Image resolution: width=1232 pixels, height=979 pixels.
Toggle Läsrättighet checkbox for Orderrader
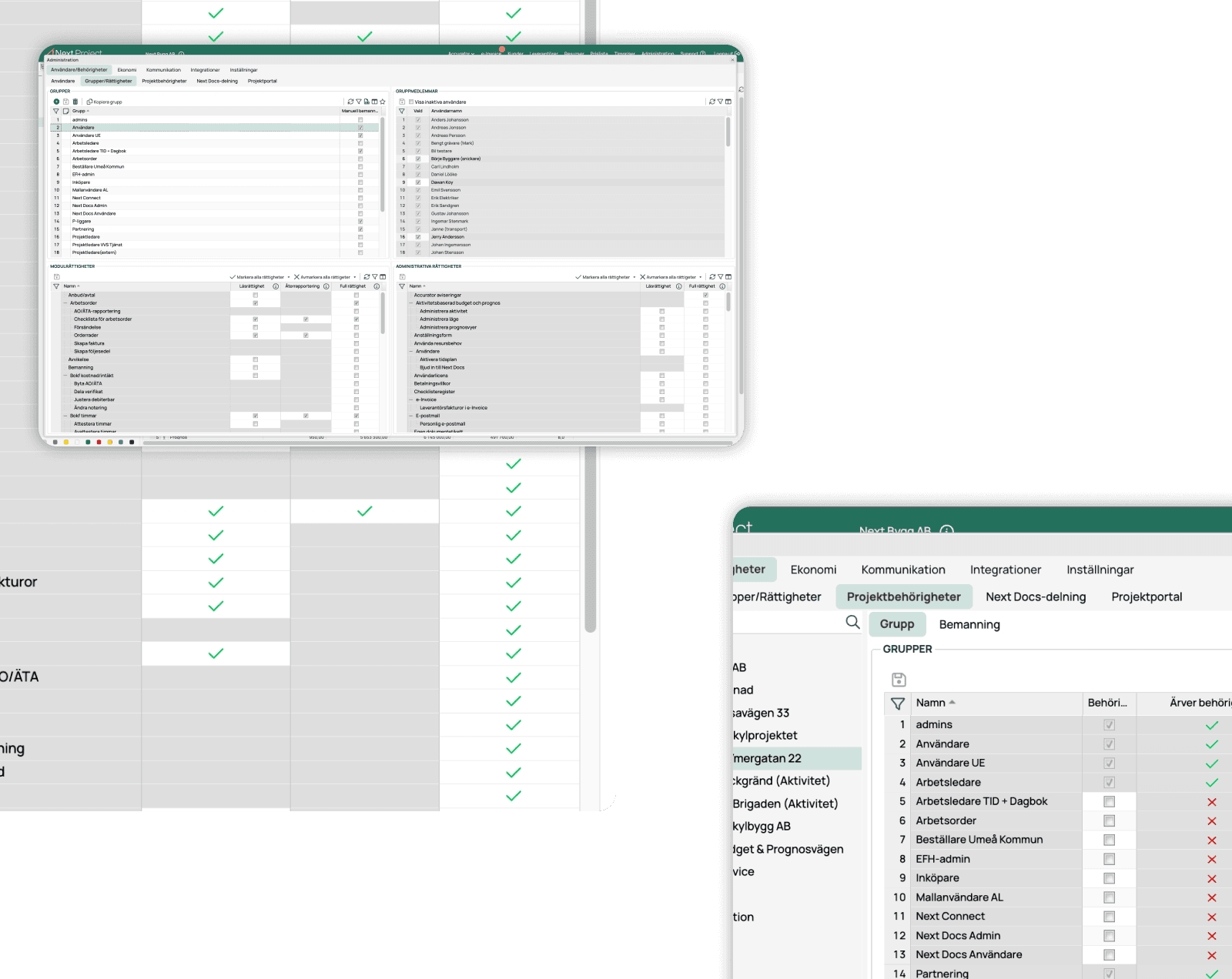point(256,336)
